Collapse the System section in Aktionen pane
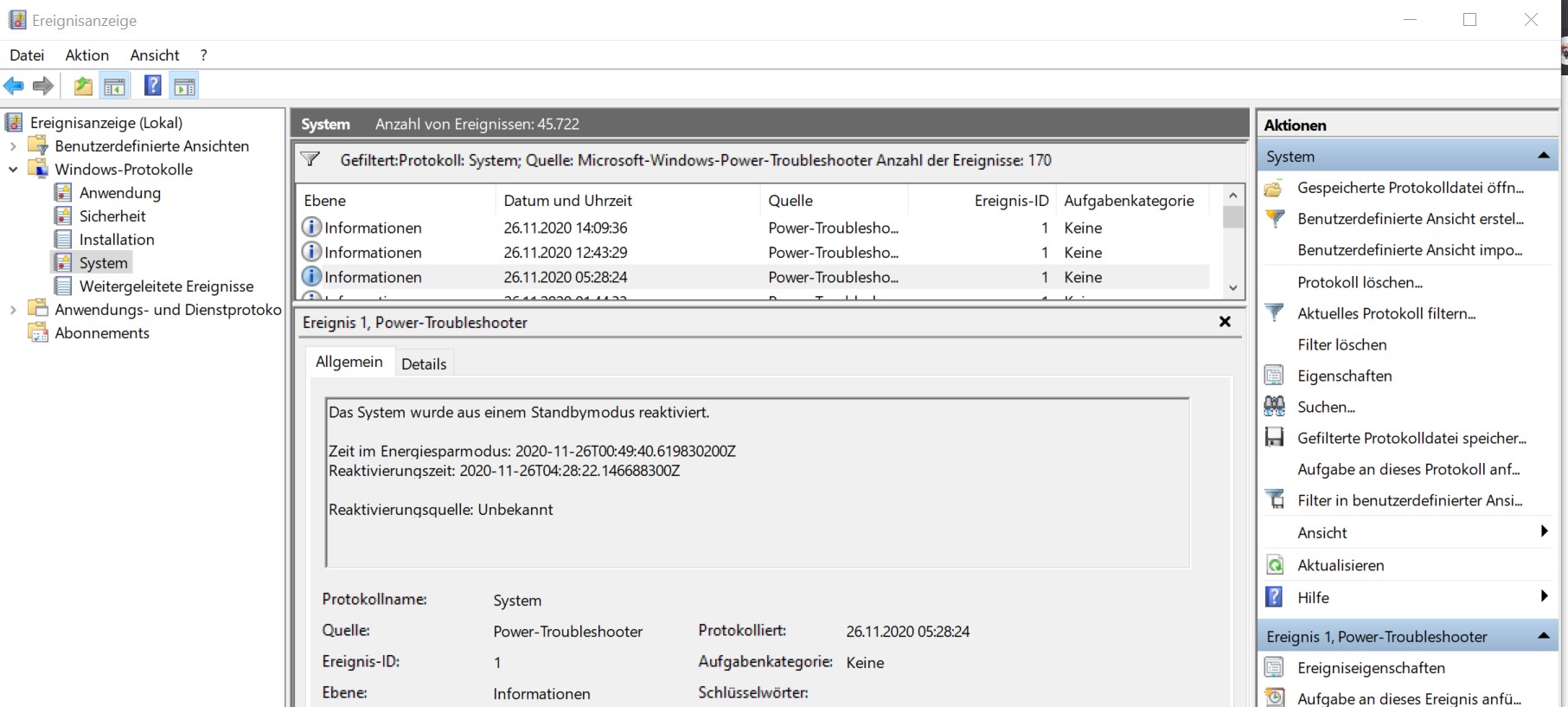The height and width of the screenshot is (707, 1568). click(1543, 156)
